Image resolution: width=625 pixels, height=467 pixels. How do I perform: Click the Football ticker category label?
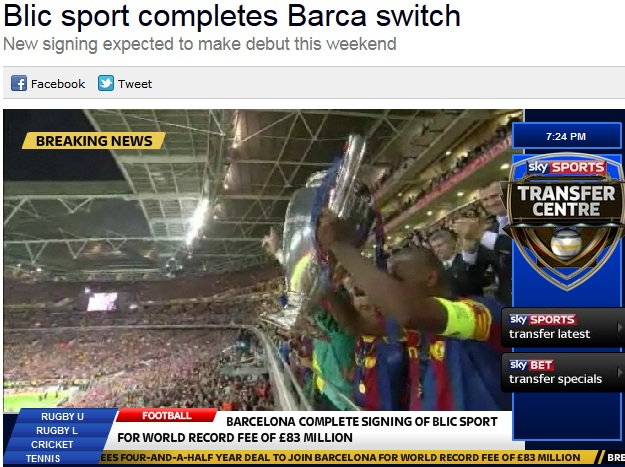pos(167,416)
